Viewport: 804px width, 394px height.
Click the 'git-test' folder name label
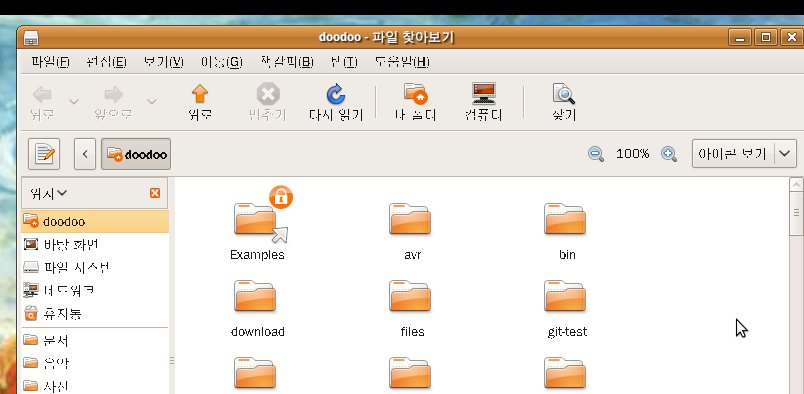(x=567, y=332)
